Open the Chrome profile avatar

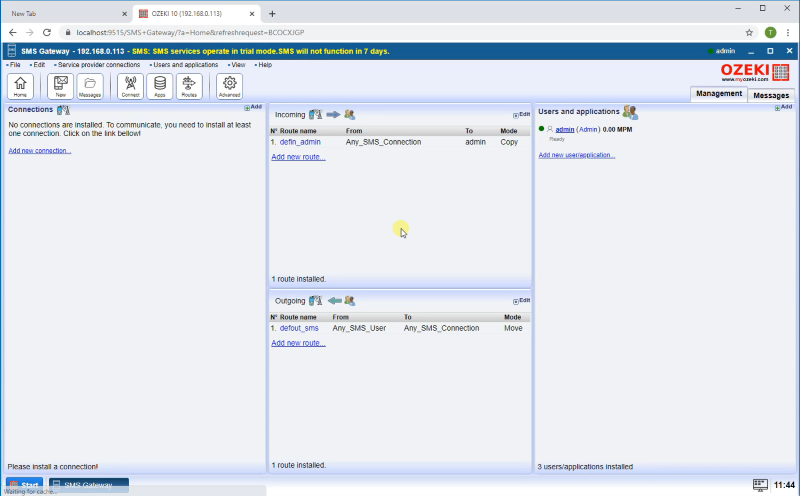(x=770, y=33)
